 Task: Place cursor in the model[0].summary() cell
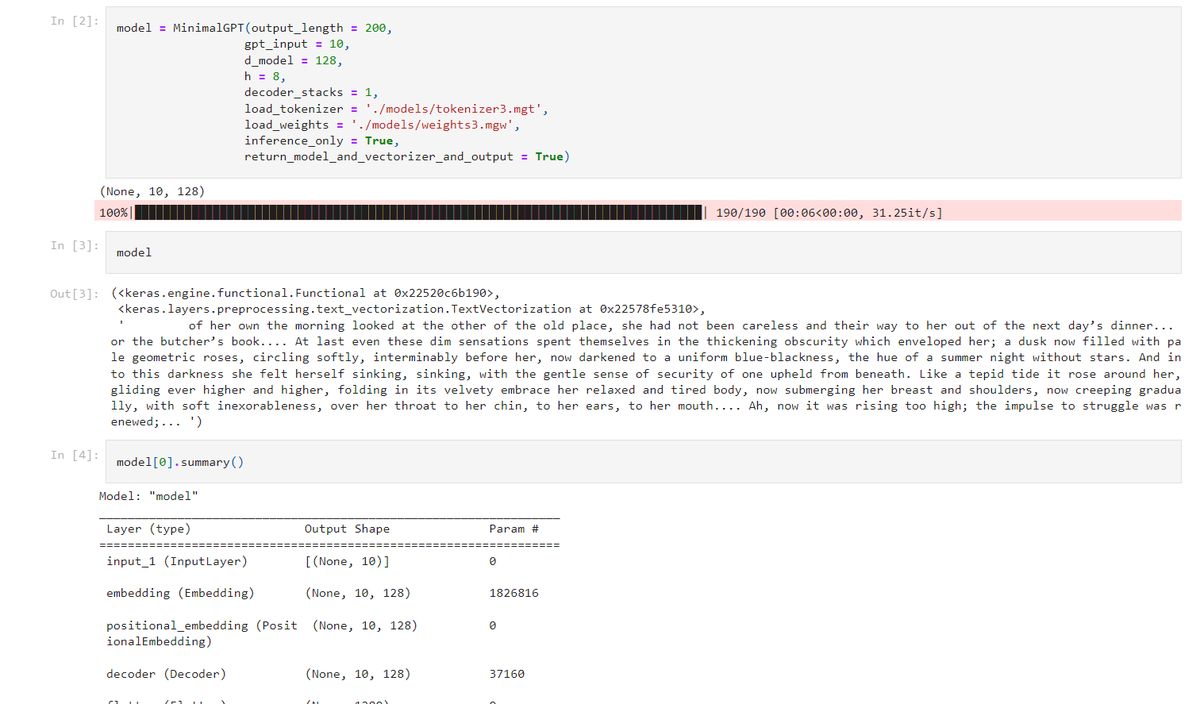[x=640, y=462]
